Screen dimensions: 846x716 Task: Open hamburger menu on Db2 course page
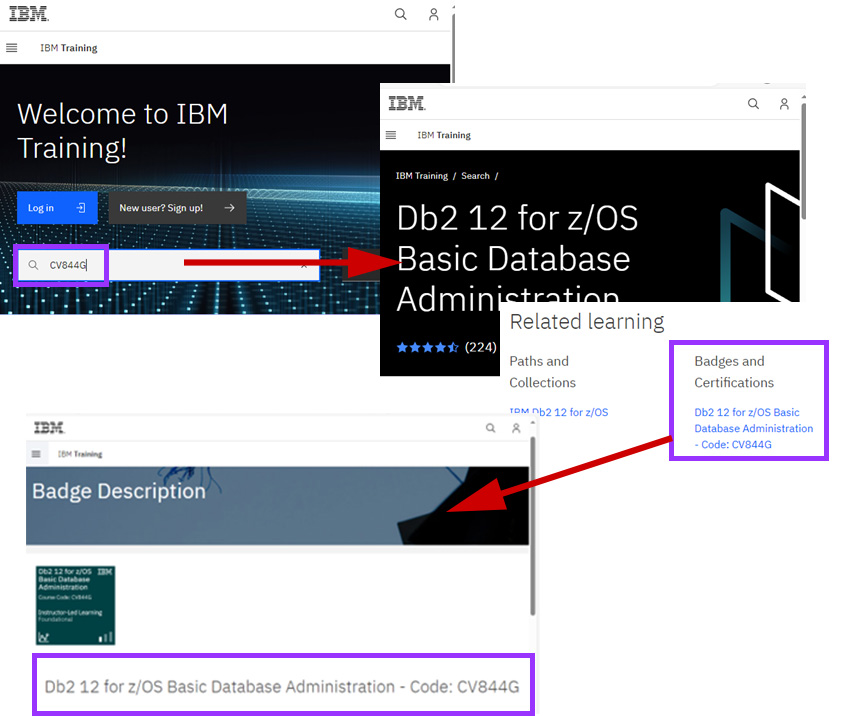point(391,135)
